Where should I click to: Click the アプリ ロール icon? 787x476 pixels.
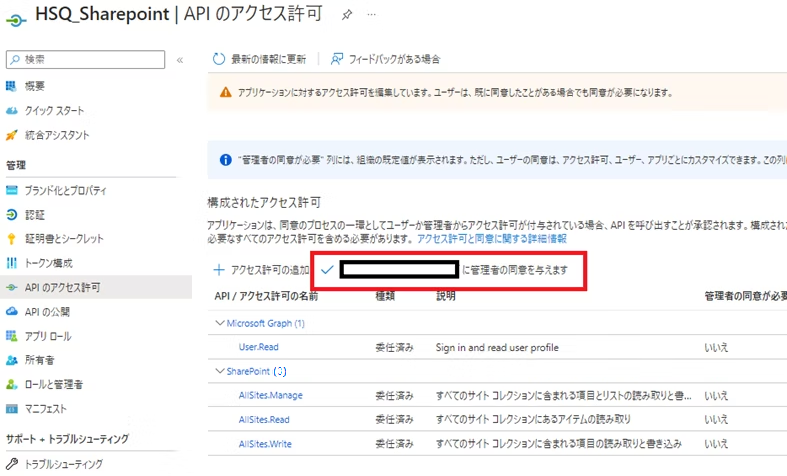(x=12, y=336)
